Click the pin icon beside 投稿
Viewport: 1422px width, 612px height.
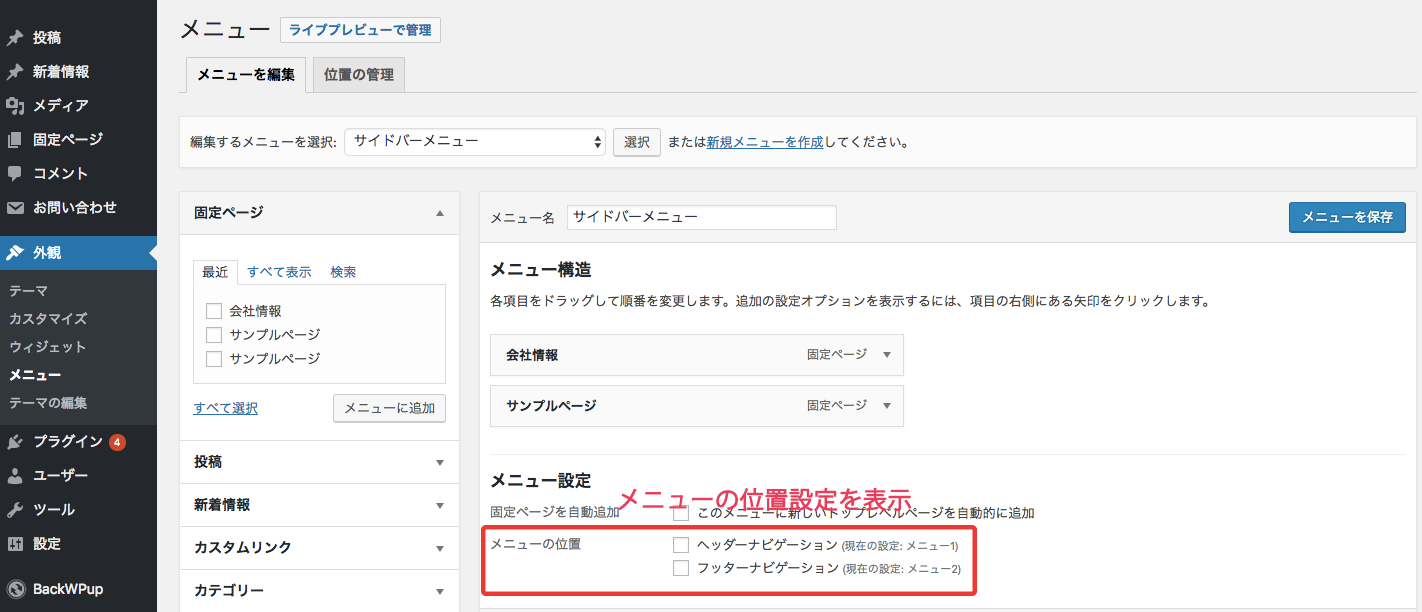click(x=15, y=38)
